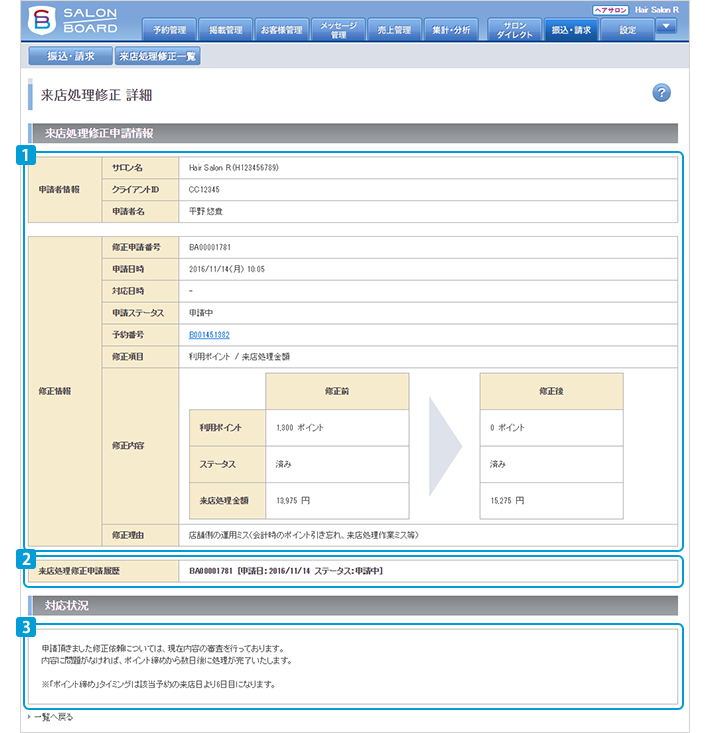Go to the お客様管理 tab
Viewport: 710px width, 733px height.
[281, 30]
